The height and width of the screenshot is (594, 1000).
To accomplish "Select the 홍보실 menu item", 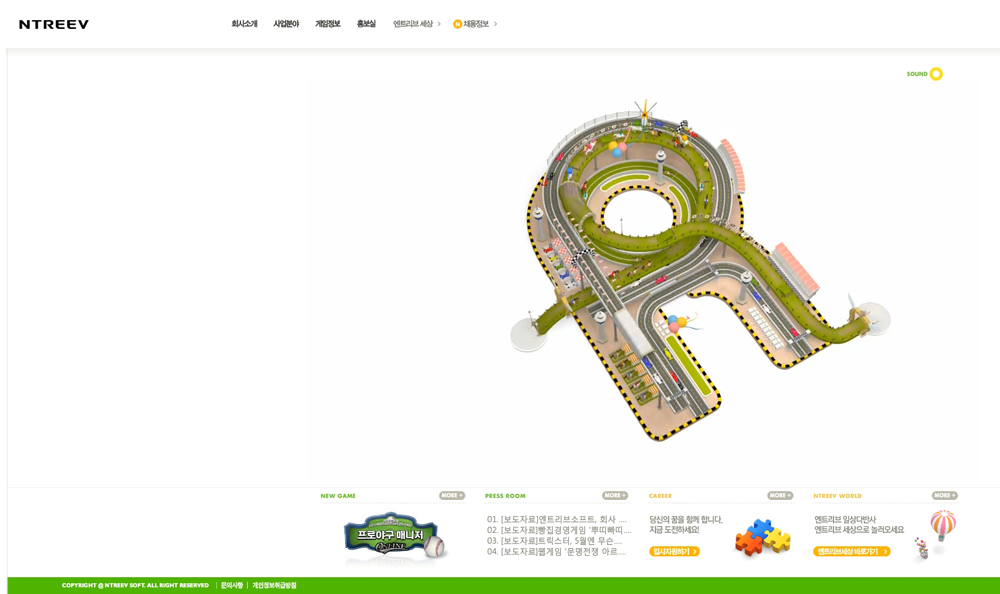I will [366, 24].
